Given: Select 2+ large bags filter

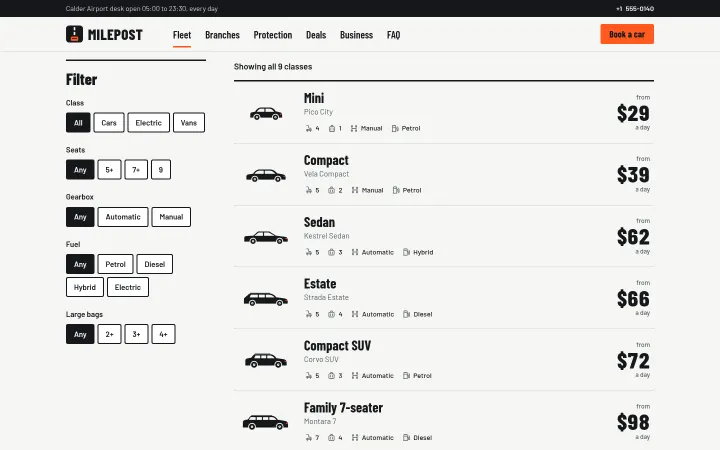Looking at the screenshot, I should pyautogui.click(x=109, y=334).
